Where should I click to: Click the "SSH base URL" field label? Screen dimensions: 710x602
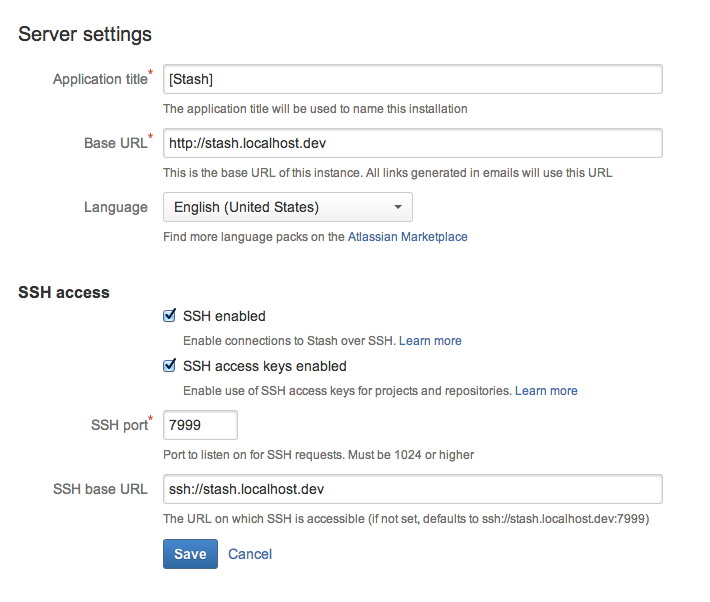tap(100, 489)
